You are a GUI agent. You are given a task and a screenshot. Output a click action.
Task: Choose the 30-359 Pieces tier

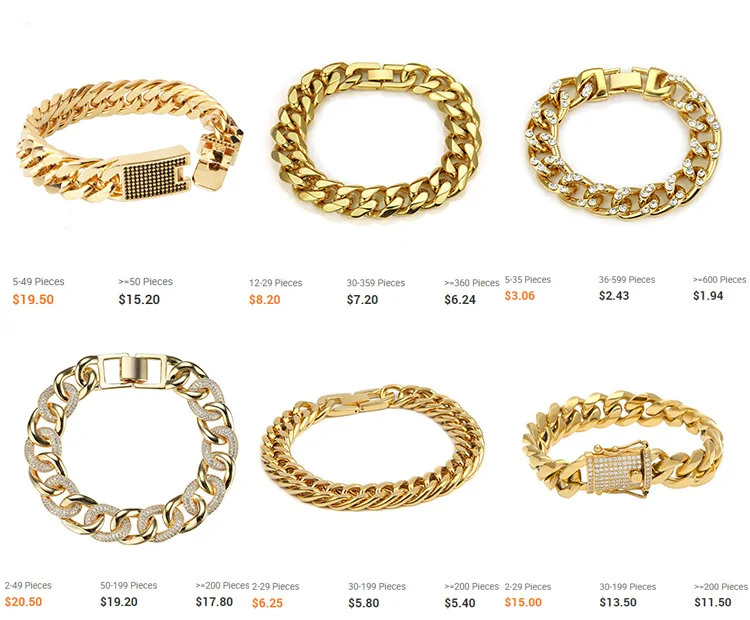click(375, 283)
